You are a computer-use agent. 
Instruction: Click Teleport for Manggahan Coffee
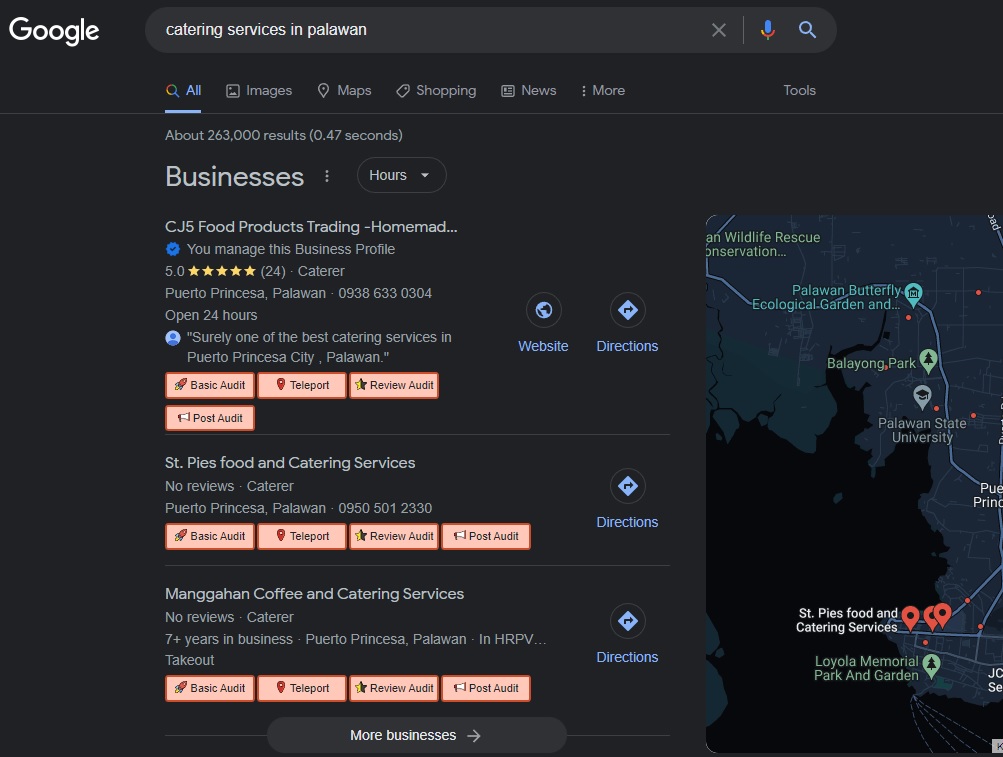point(302,689)
